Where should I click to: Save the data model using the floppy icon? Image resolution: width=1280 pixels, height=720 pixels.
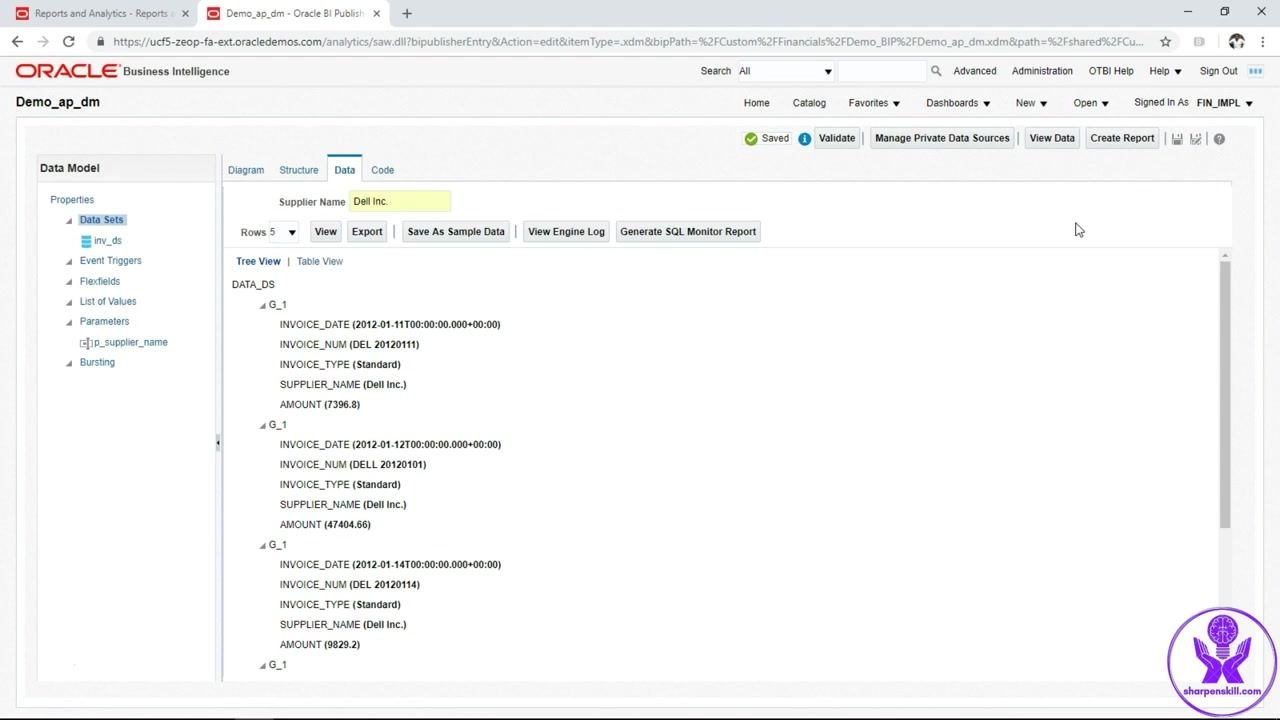[x=1177, y=139]
